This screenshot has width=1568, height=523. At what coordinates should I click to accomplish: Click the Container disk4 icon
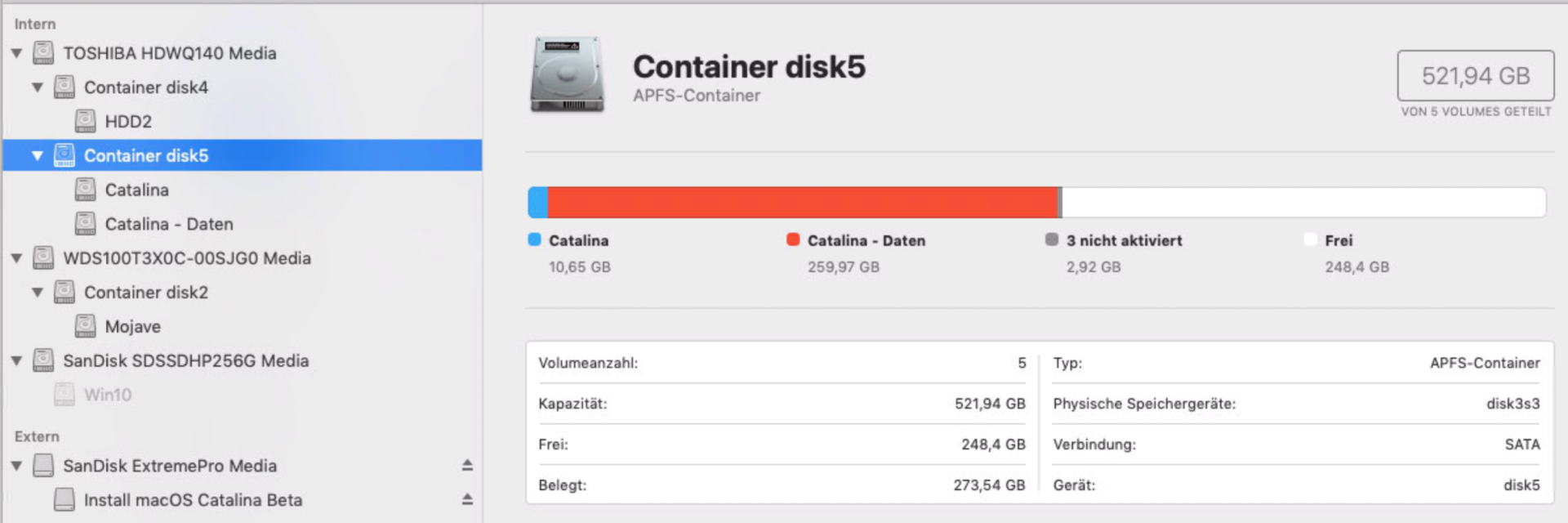pos(65,87)
